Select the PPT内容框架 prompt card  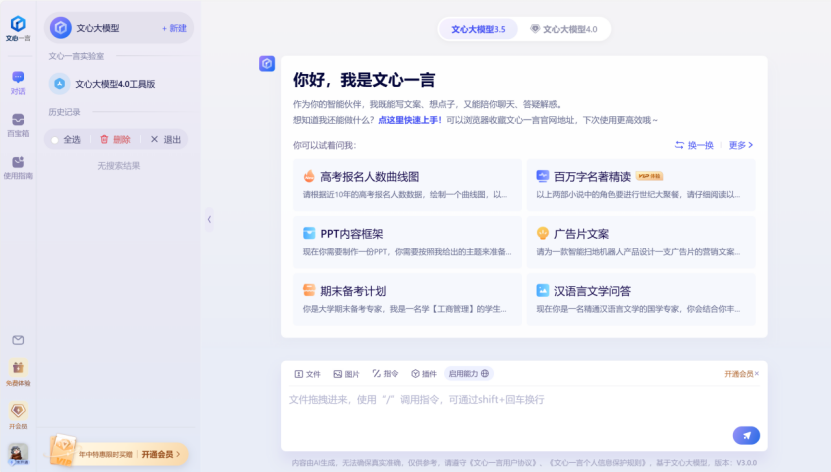(407, 242)
